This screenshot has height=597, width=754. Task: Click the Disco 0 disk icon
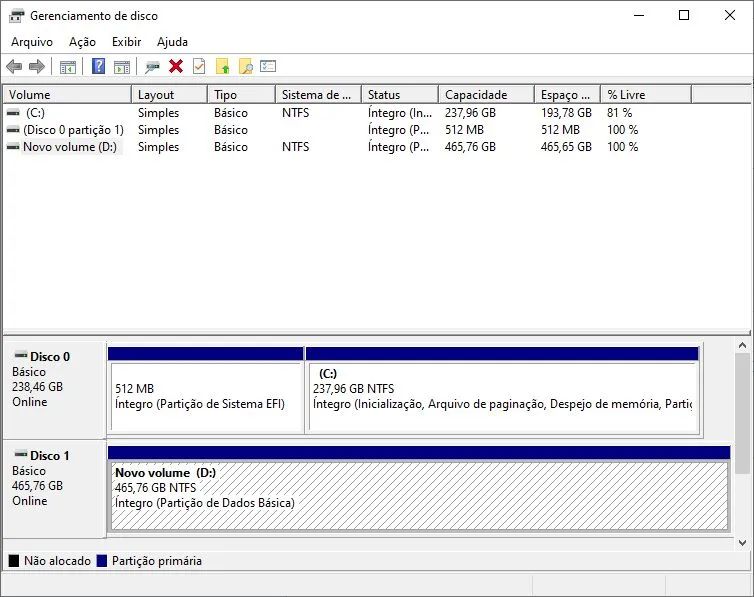coord(21,355)
